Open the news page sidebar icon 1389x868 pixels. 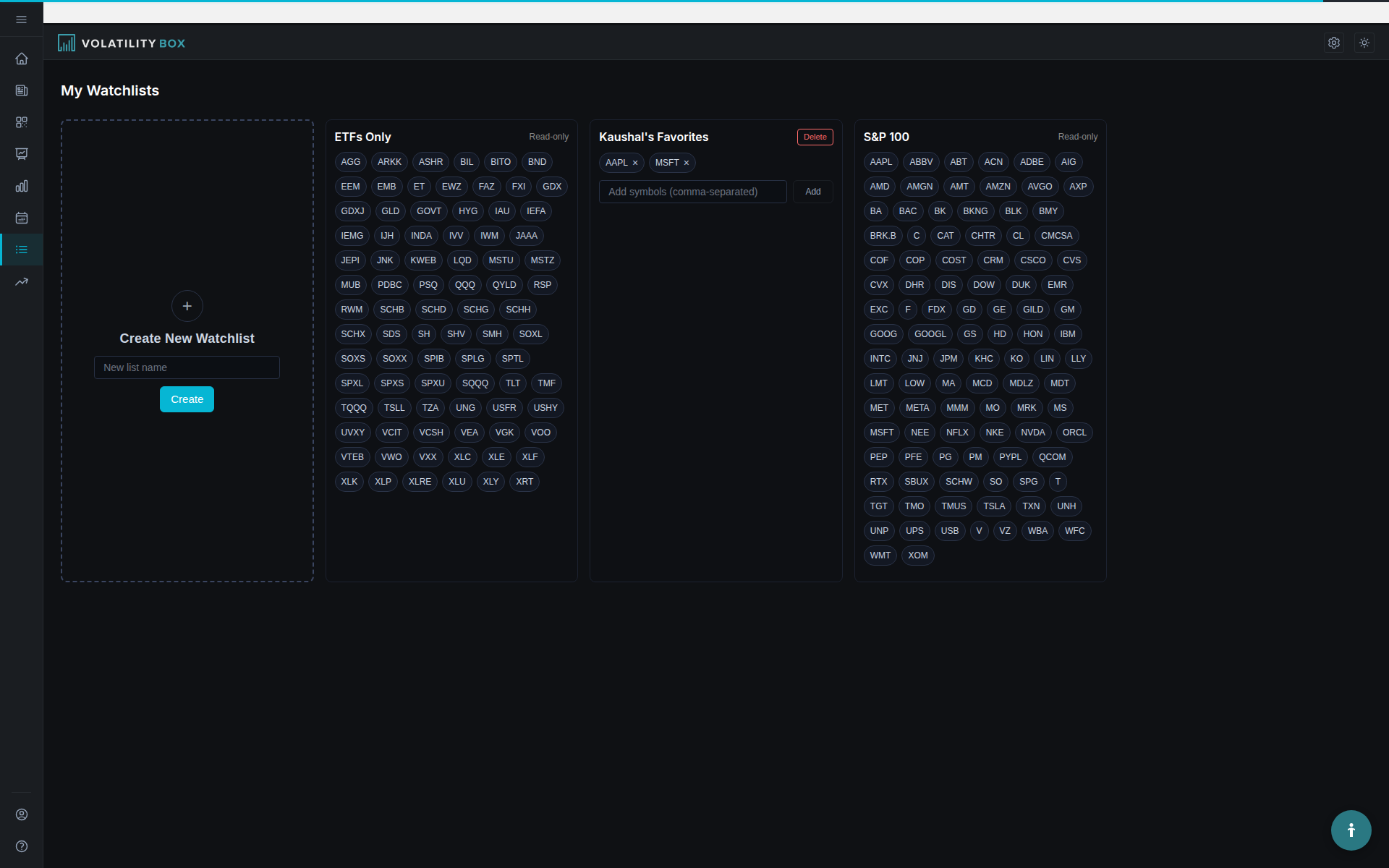pos(22,90)
